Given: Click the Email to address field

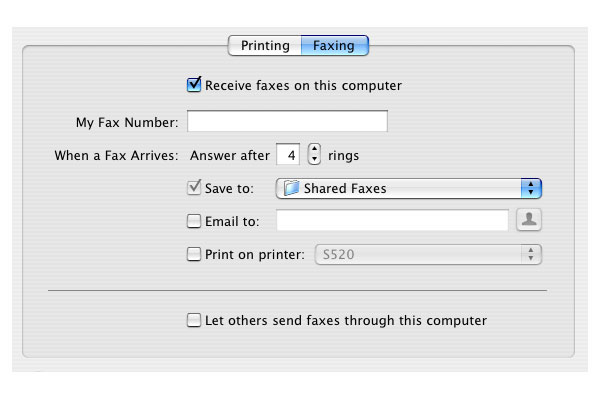Looking at the screenshot, I should [392, 220].
